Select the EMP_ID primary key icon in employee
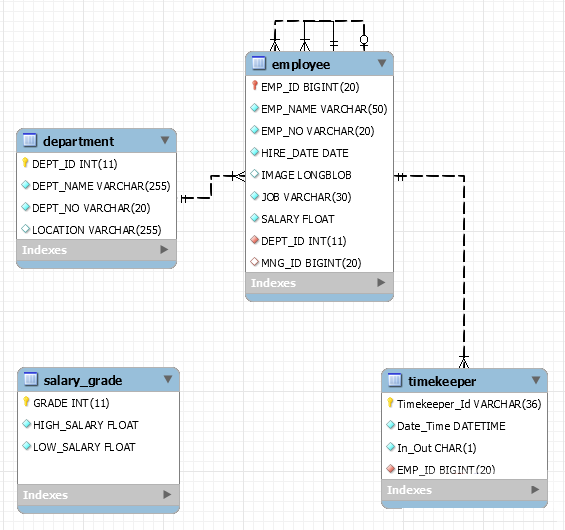 (255, 85)
